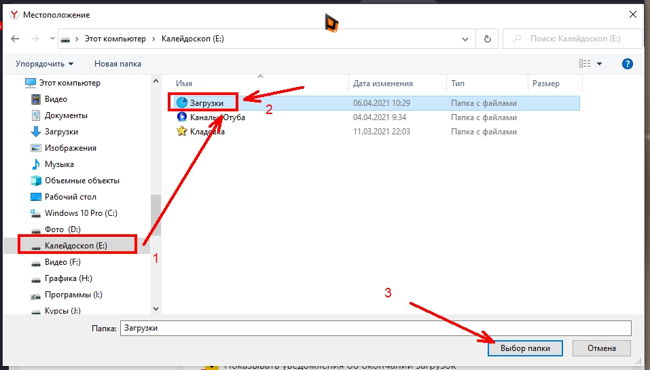650x370 pixels.
Task: Click date '06.04.2021 10:29' cell
Action: tap(381, 103)
